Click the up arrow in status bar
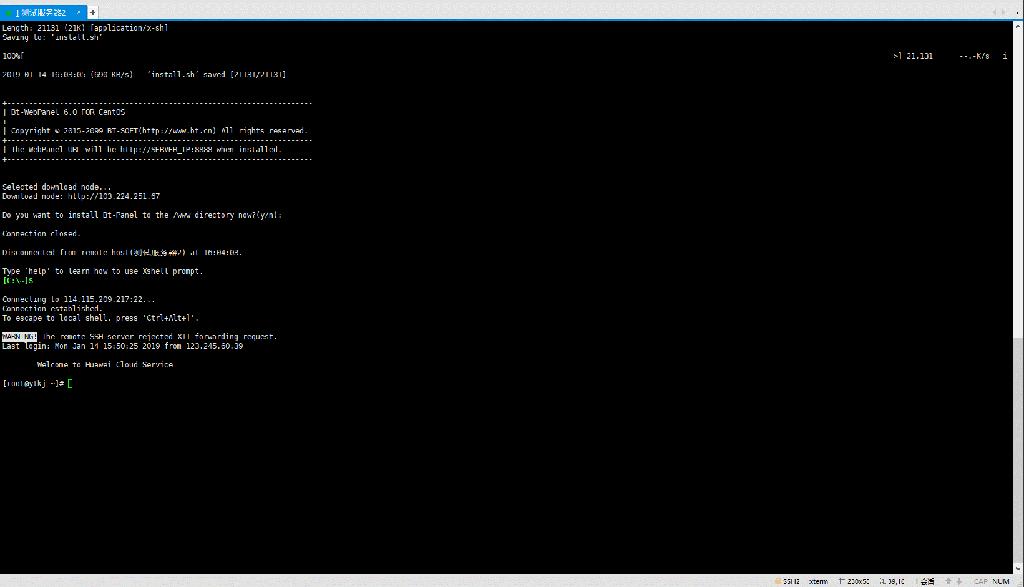Screen dimensions: 1024x587 pos(948,581)
